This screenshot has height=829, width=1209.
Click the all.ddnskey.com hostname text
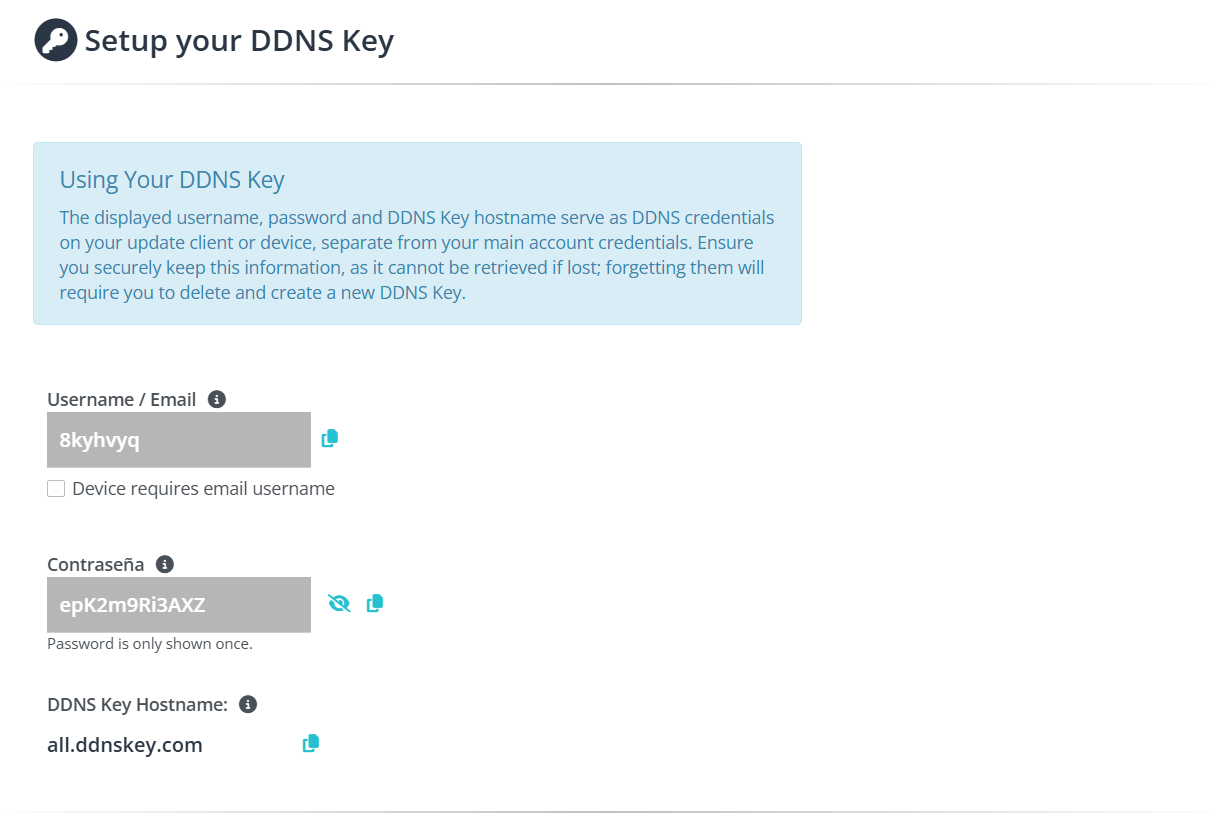click(125, 745)
